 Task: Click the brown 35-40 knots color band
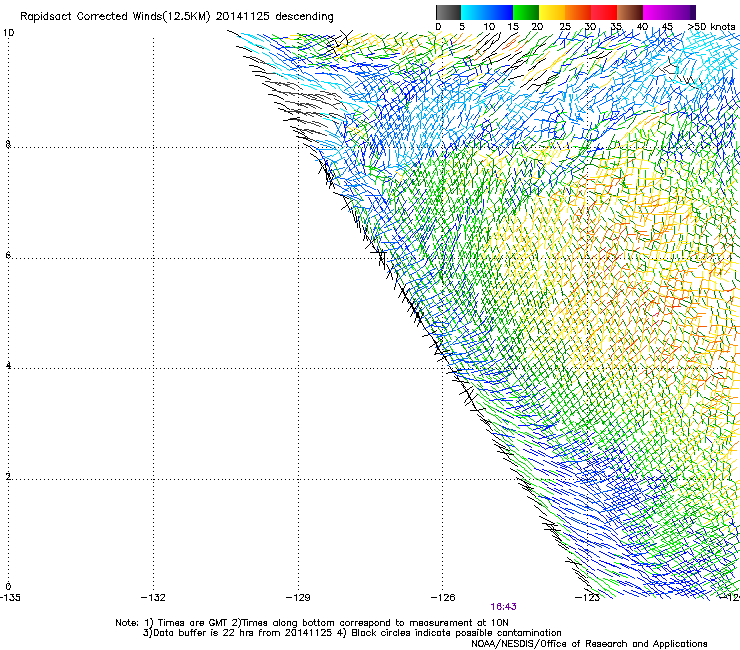click(630, 12)
